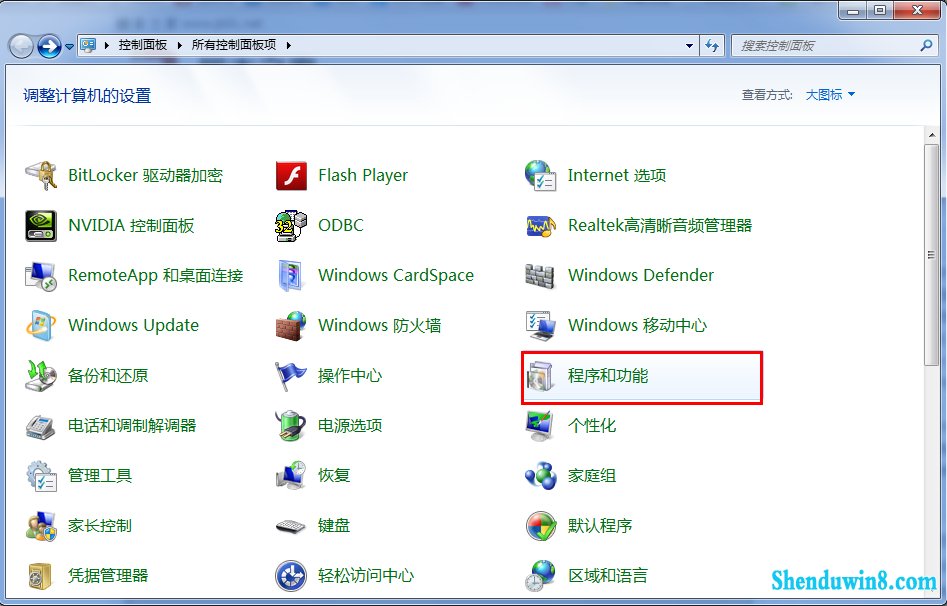This screenshot has width=947, height=606.
Task: Expand the arrow after 所有控制面板项 breadcrumb
Action: (x=289, y=45)
